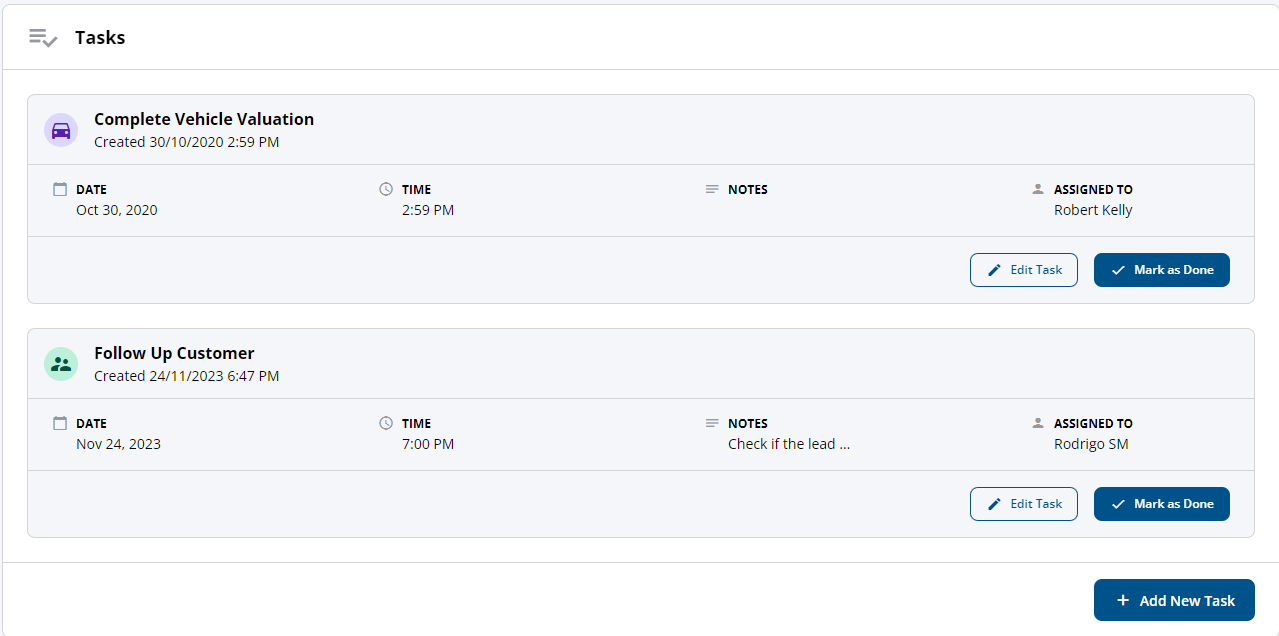Click the Tasks heading text
Image resolution: width=1279 pixels, height=636 pixels.
point(100,38)
